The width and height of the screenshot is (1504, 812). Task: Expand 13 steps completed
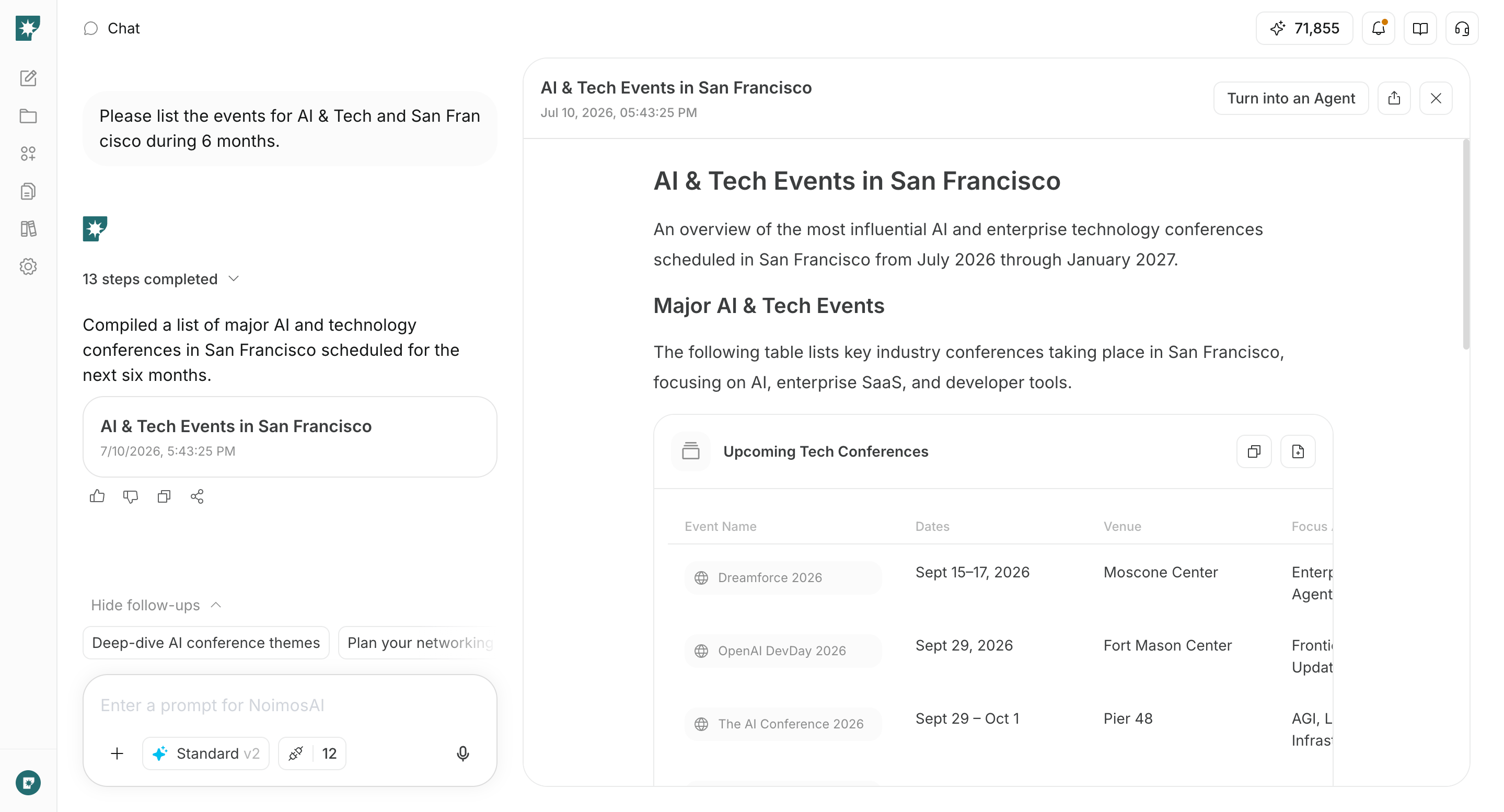160,279
